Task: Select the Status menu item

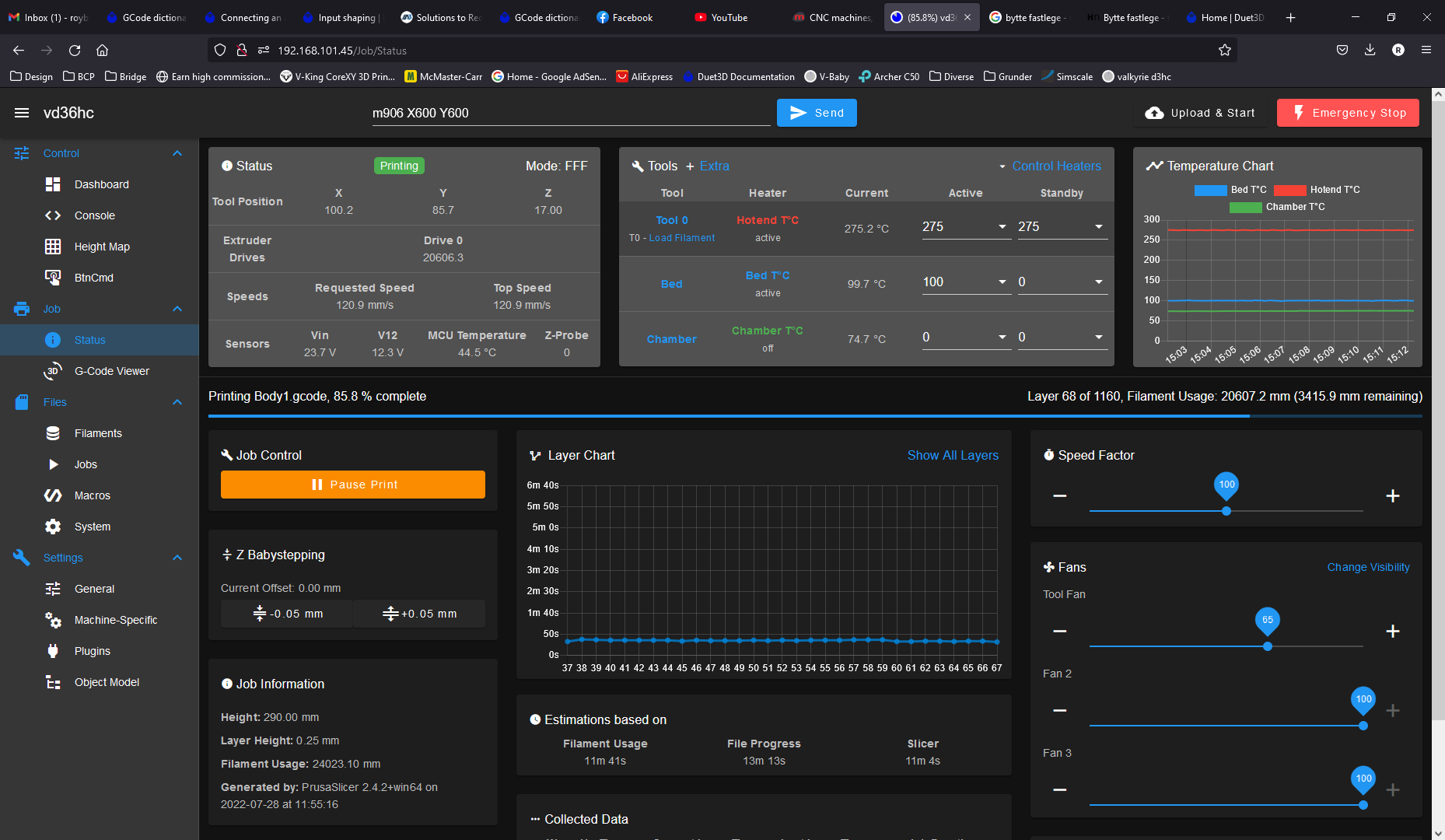Action: point(100,340)
